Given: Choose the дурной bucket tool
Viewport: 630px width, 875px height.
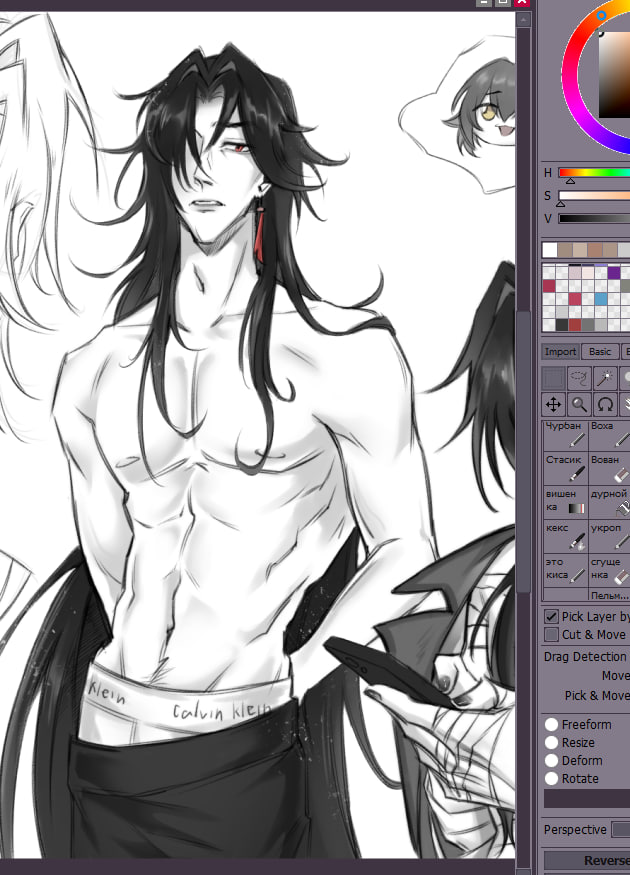Looking at the screenshot, I should coord(609,502).
